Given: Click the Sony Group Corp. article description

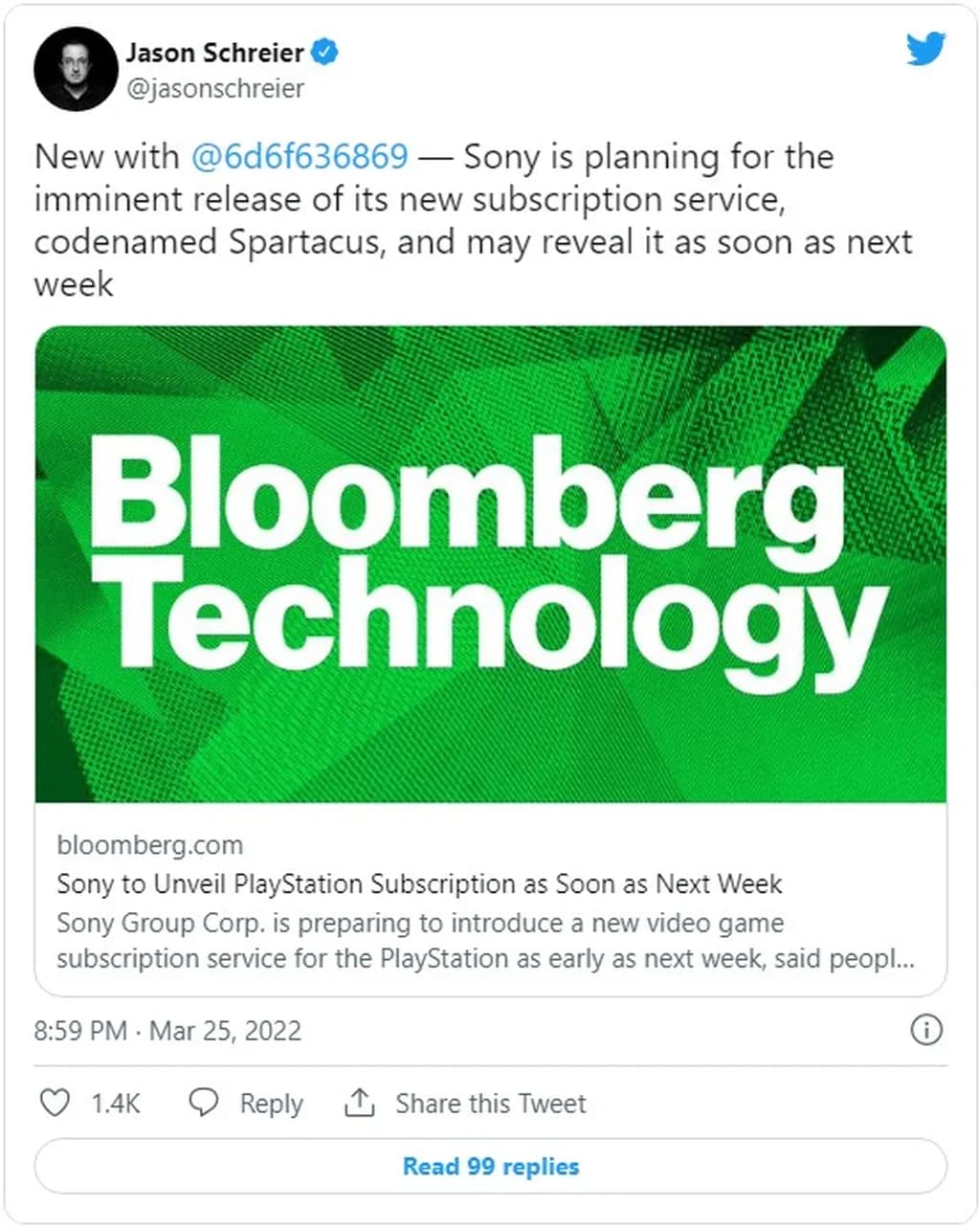Looking at the screenshot, I should (485, 941).
